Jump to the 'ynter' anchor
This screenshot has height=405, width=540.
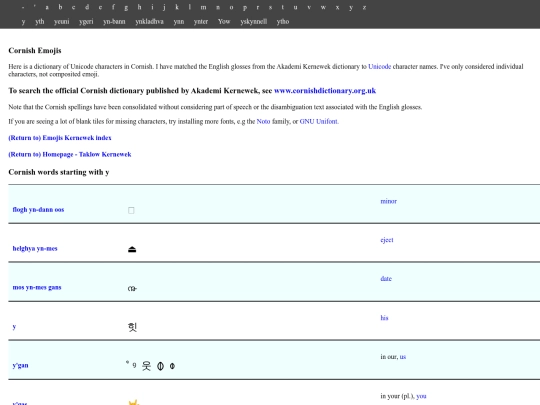(x=200, y=21)
